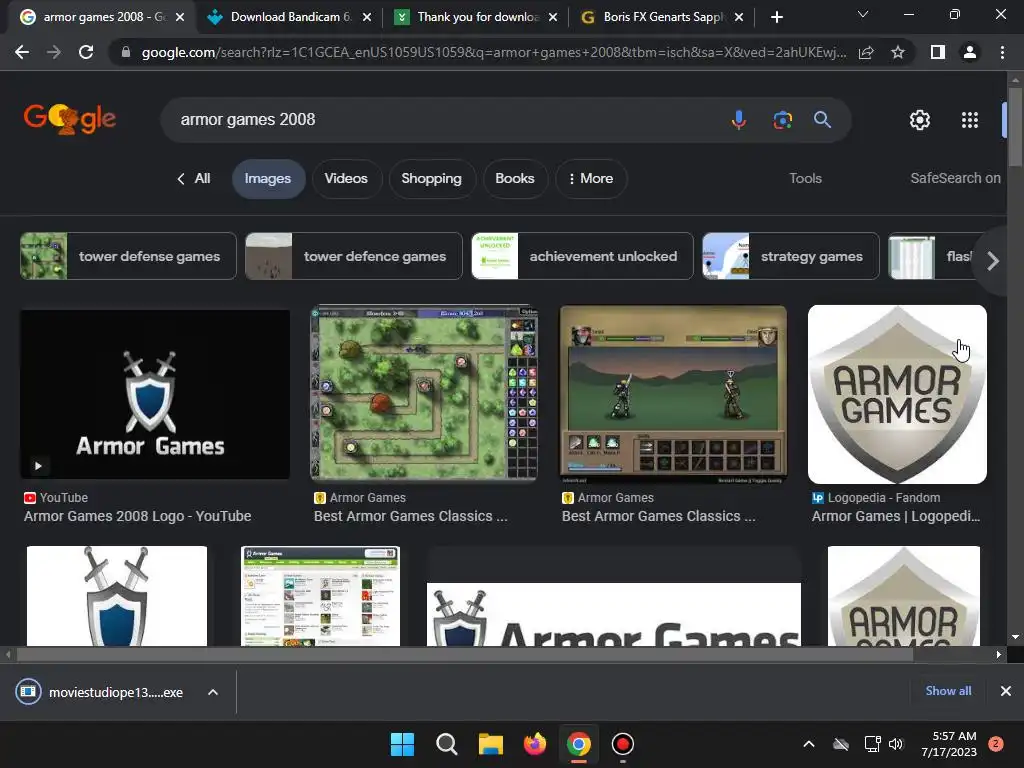Open Windows taskbar search
This screenshot has height=768, width=1024.
pyautogui.click(x=447, y=744)
